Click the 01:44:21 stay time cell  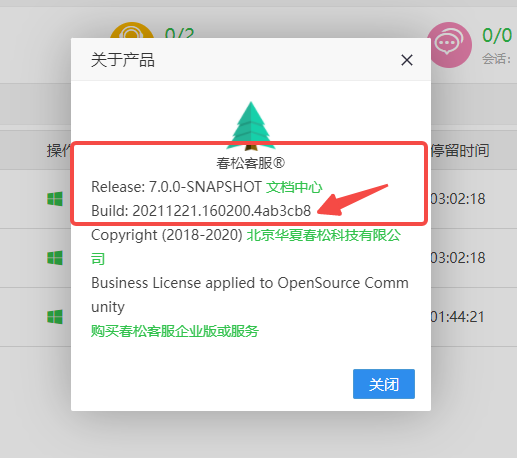click(x=457, y=317)
